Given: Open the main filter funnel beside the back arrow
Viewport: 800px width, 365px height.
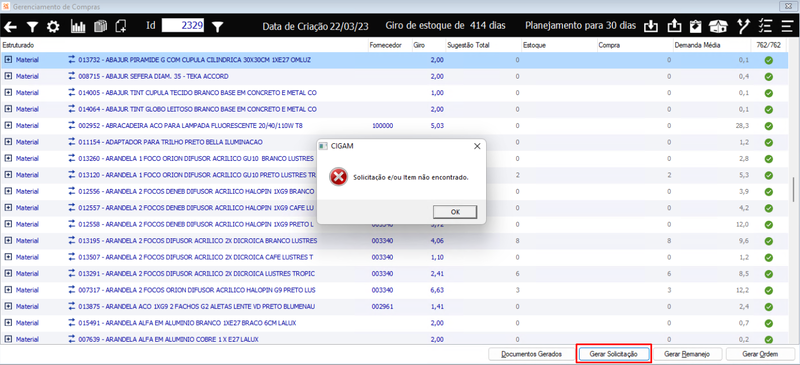Looking at the screenshot, I should pos(32,27).
